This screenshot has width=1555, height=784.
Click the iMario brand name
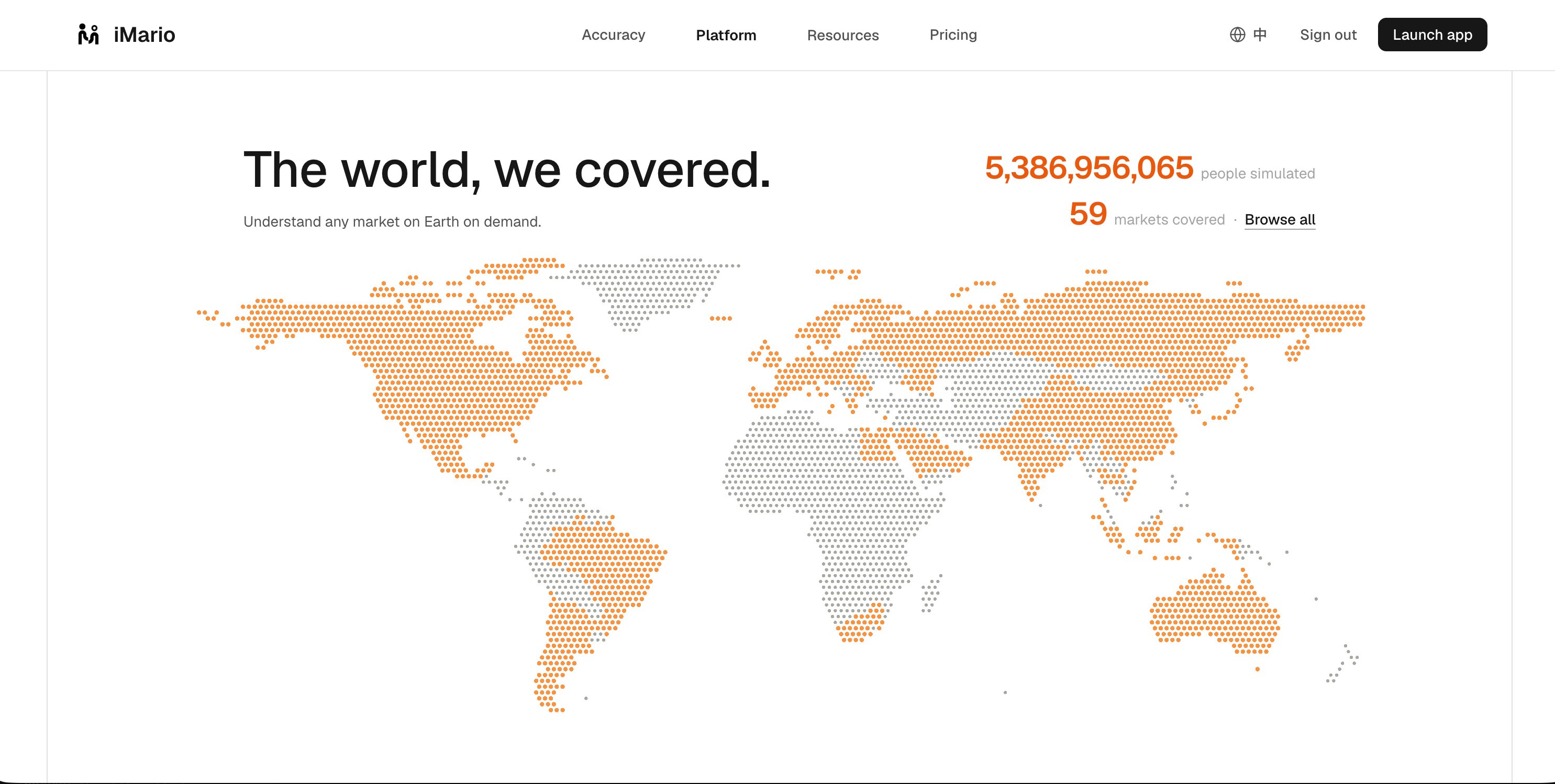point(145,35)
